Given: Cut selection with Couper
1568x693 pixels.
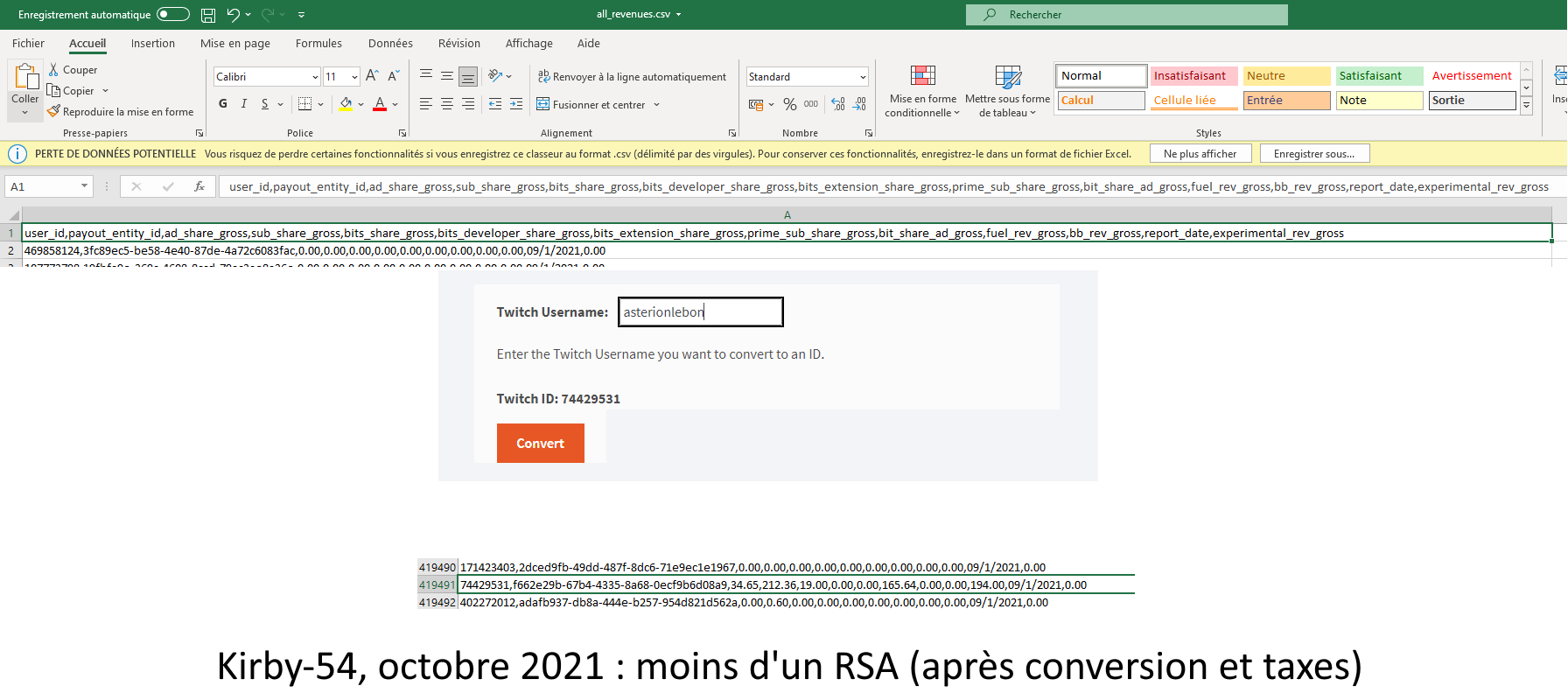Looking at the screenshot, I should coord(73,70).
